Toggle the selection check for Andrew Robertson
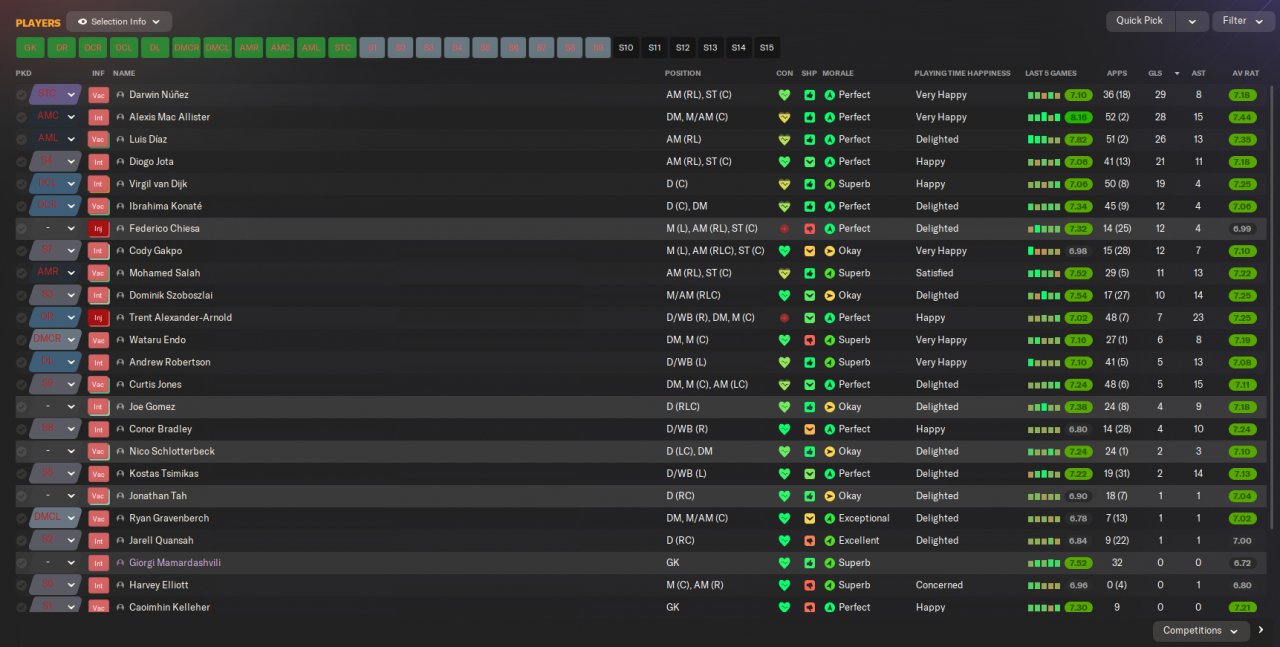The height and width of the screenshot is (647, 1280). tap(21, 362)
